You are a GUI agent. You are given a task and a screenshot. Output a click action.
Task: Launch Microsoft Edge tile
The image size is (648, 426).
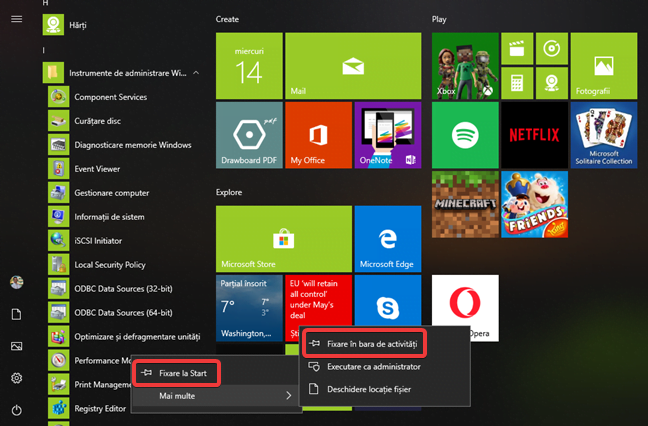coord(388,239)
